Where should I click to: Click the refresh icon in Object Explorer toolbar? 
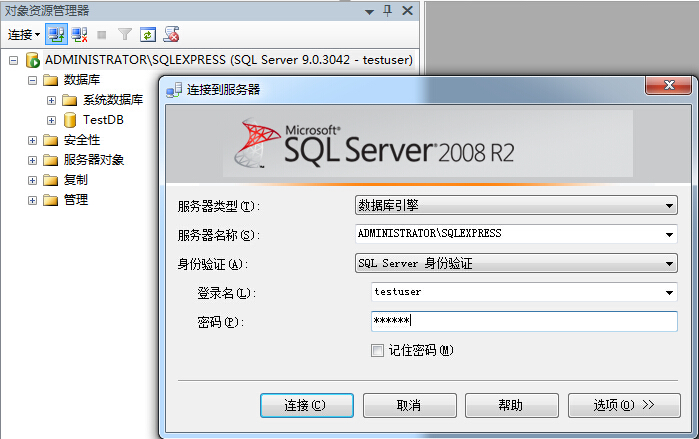(148, 34)
